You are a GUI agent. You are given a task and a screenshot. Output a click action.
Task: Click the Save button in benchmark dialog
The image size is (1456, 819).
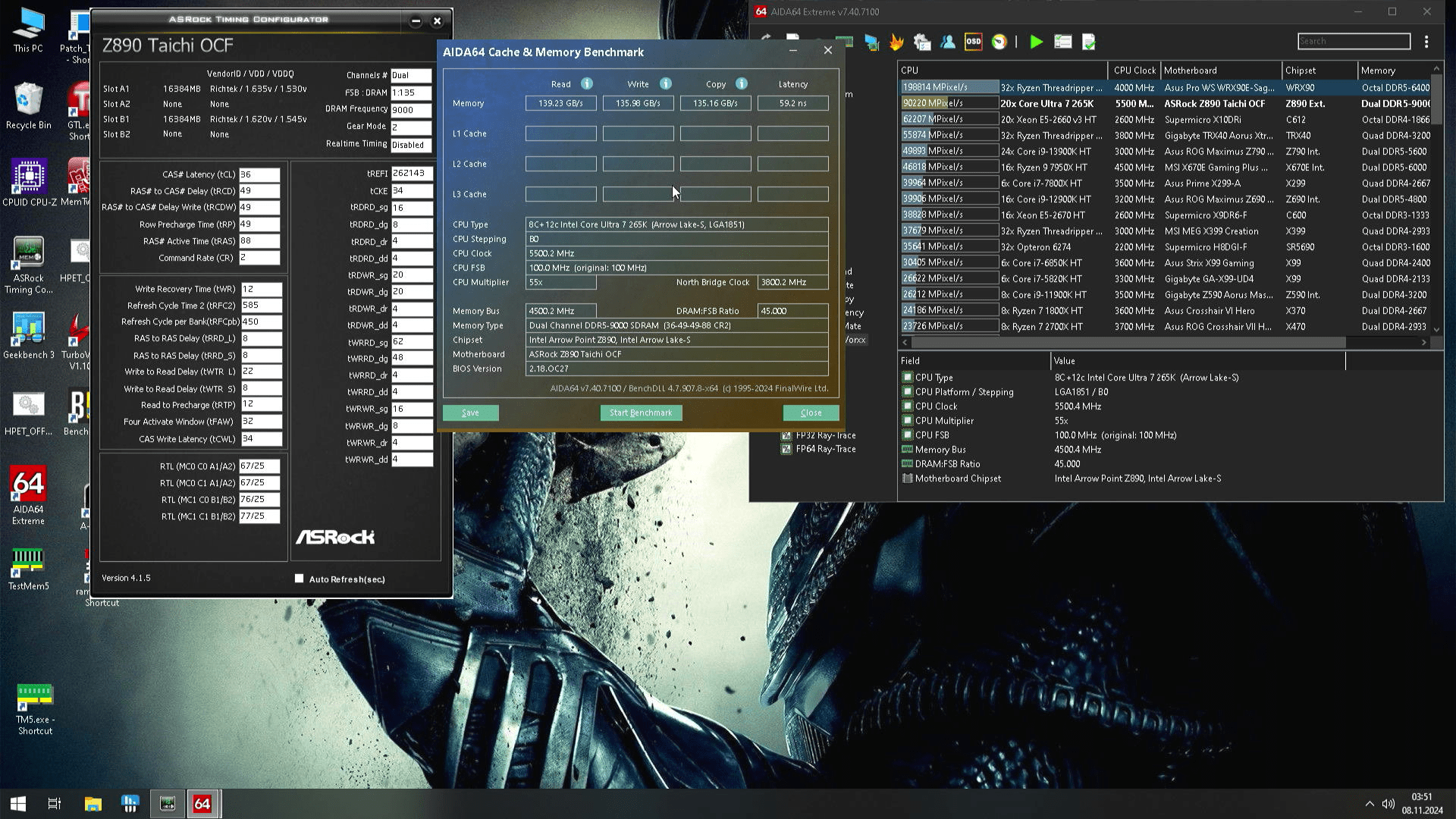(x=470, y=413)
